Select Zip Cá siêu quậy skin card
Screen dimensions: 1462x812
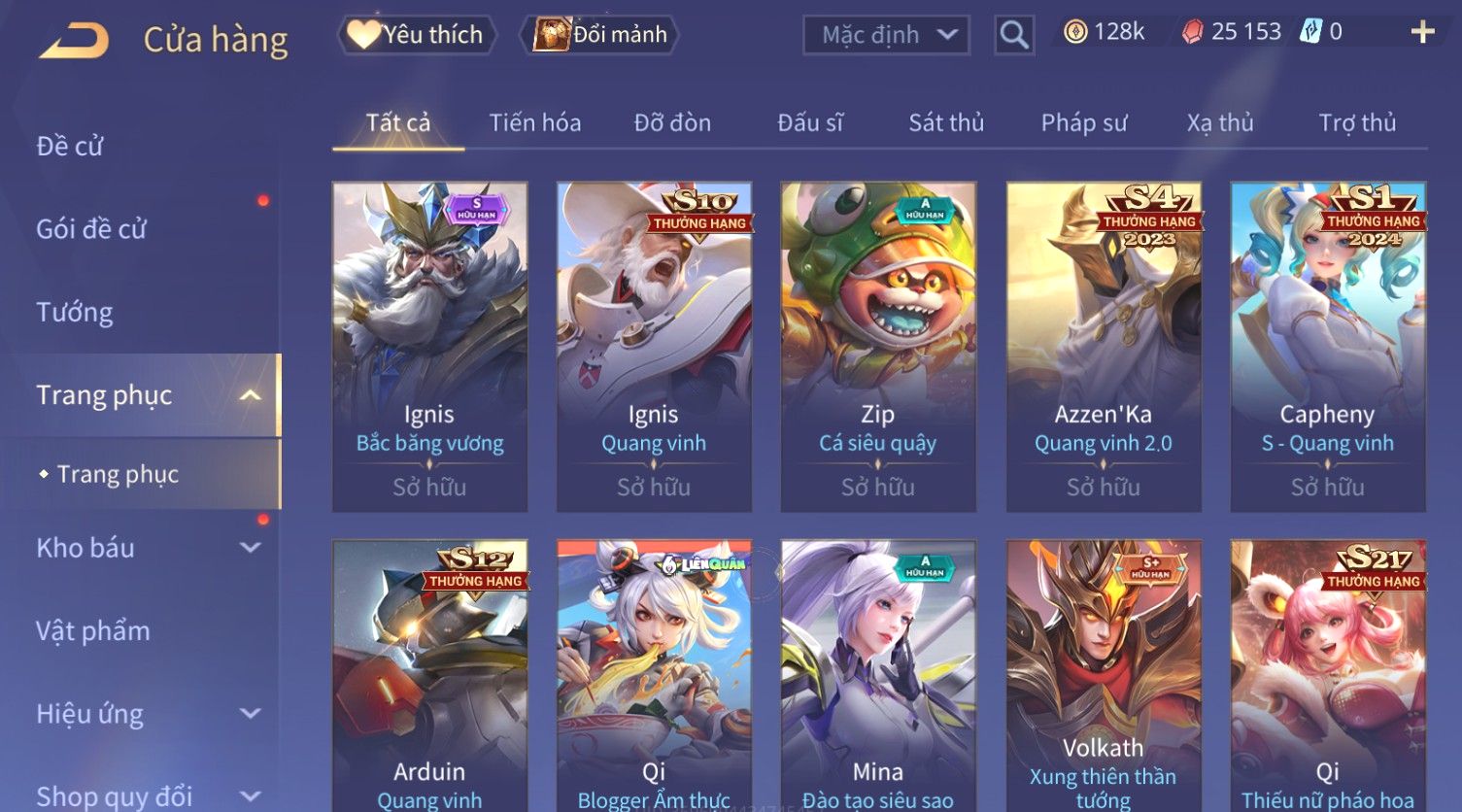point(878,347)
